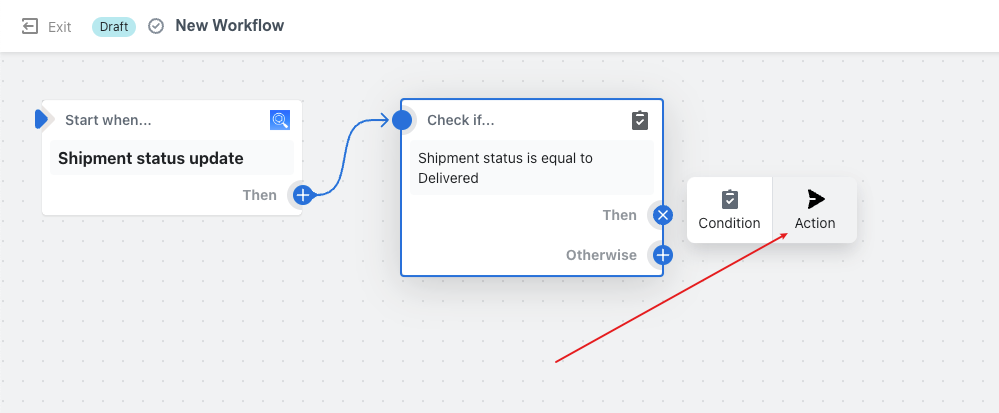This screenshot has width=999, height=413.
Task: Choose Condition from the step popup
Action: 729,210
